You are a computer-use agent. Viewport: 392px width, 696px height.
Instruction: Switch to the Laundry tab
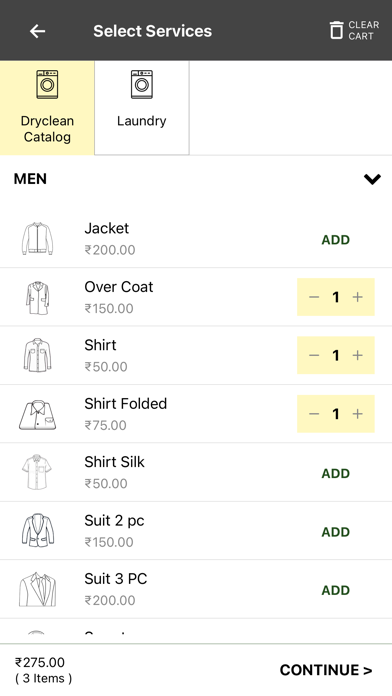tap(142, 108)
